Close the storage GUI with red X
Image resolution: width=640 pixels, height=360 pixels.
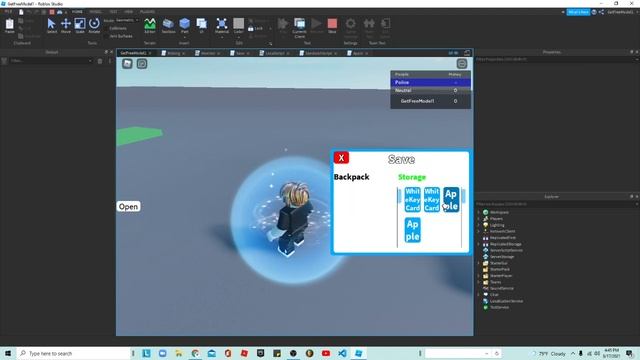[x=341, y=158]
